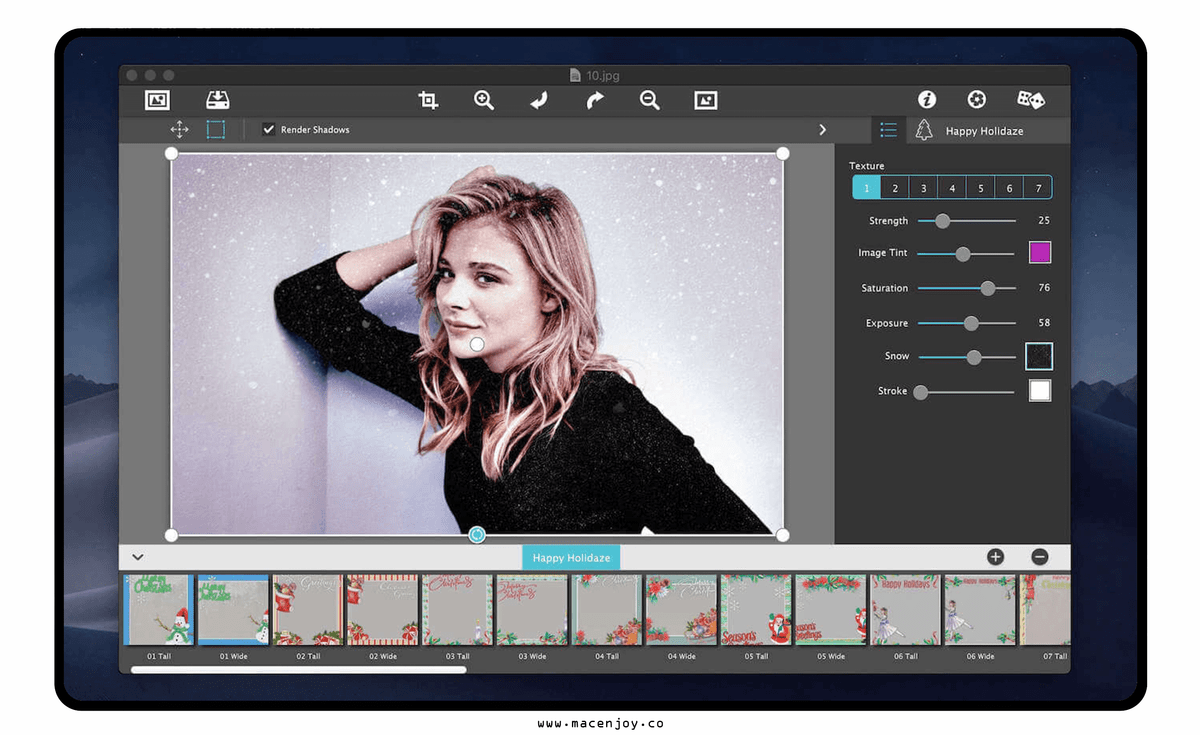Click the Saturation value 76
1200x735 pixels.
[x=1044, y=288]
